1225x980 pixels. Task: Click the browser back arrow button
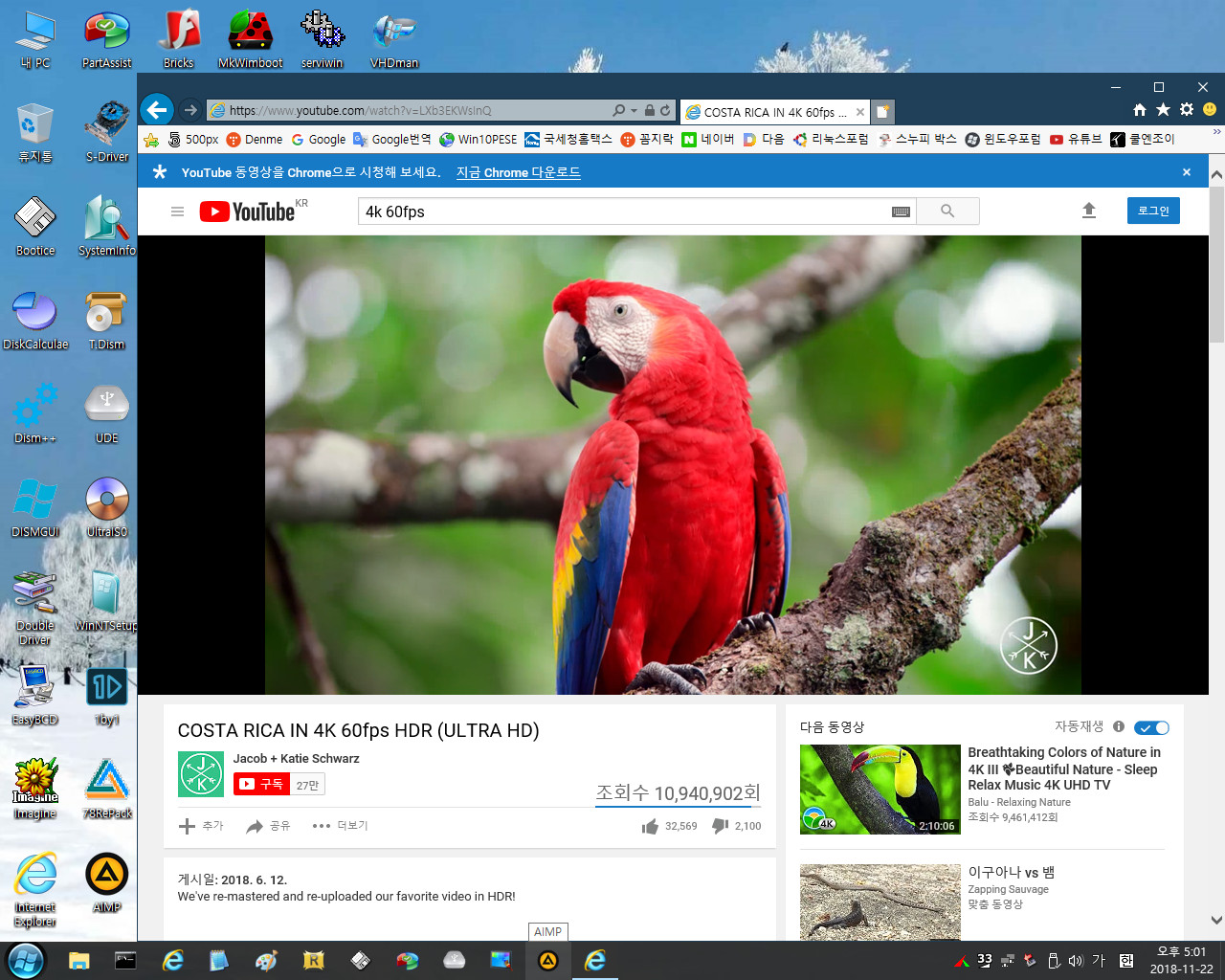coord(157,110)
